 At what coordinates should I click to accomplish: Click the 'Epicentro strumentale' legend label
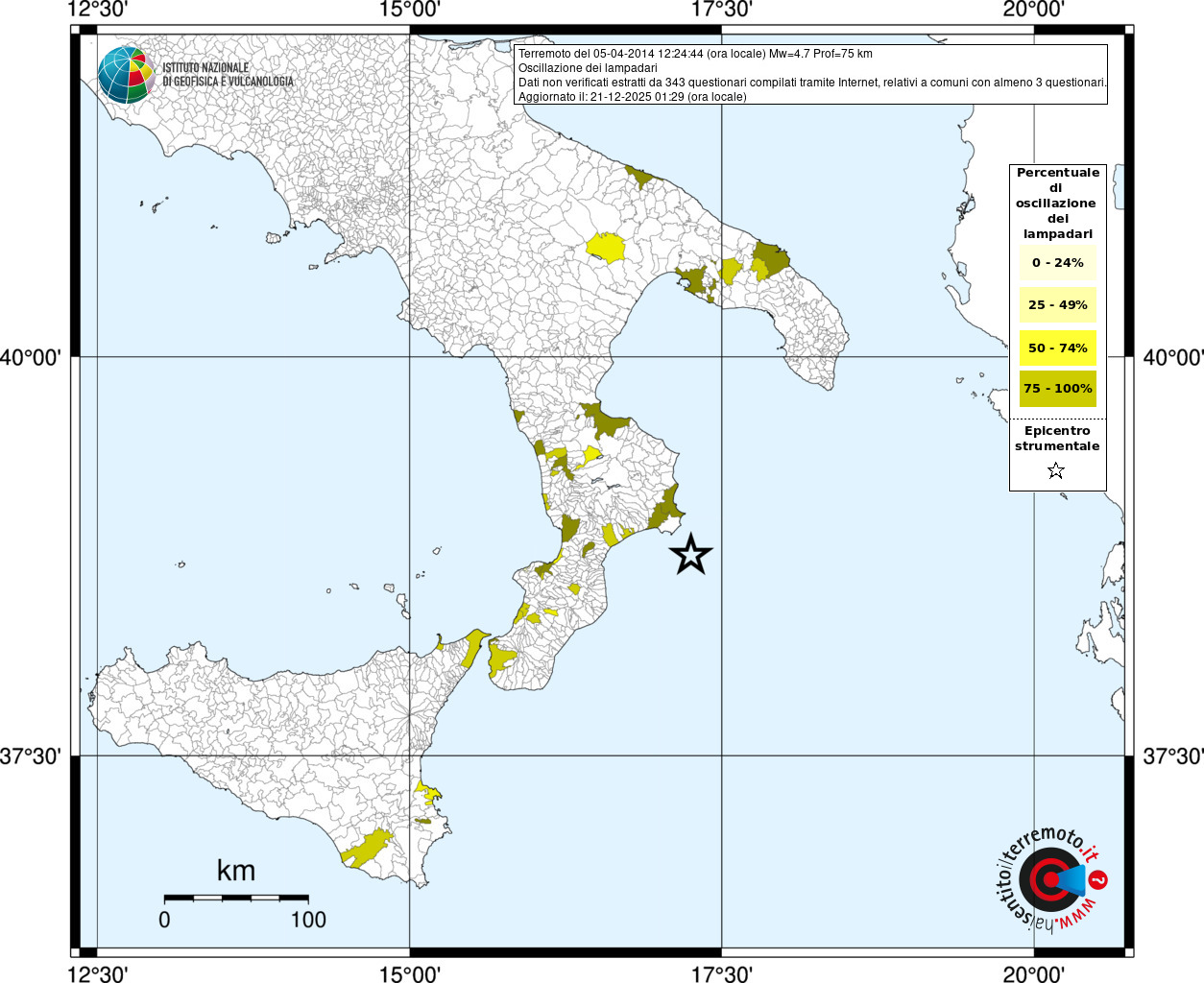[x=1057, y=439]
